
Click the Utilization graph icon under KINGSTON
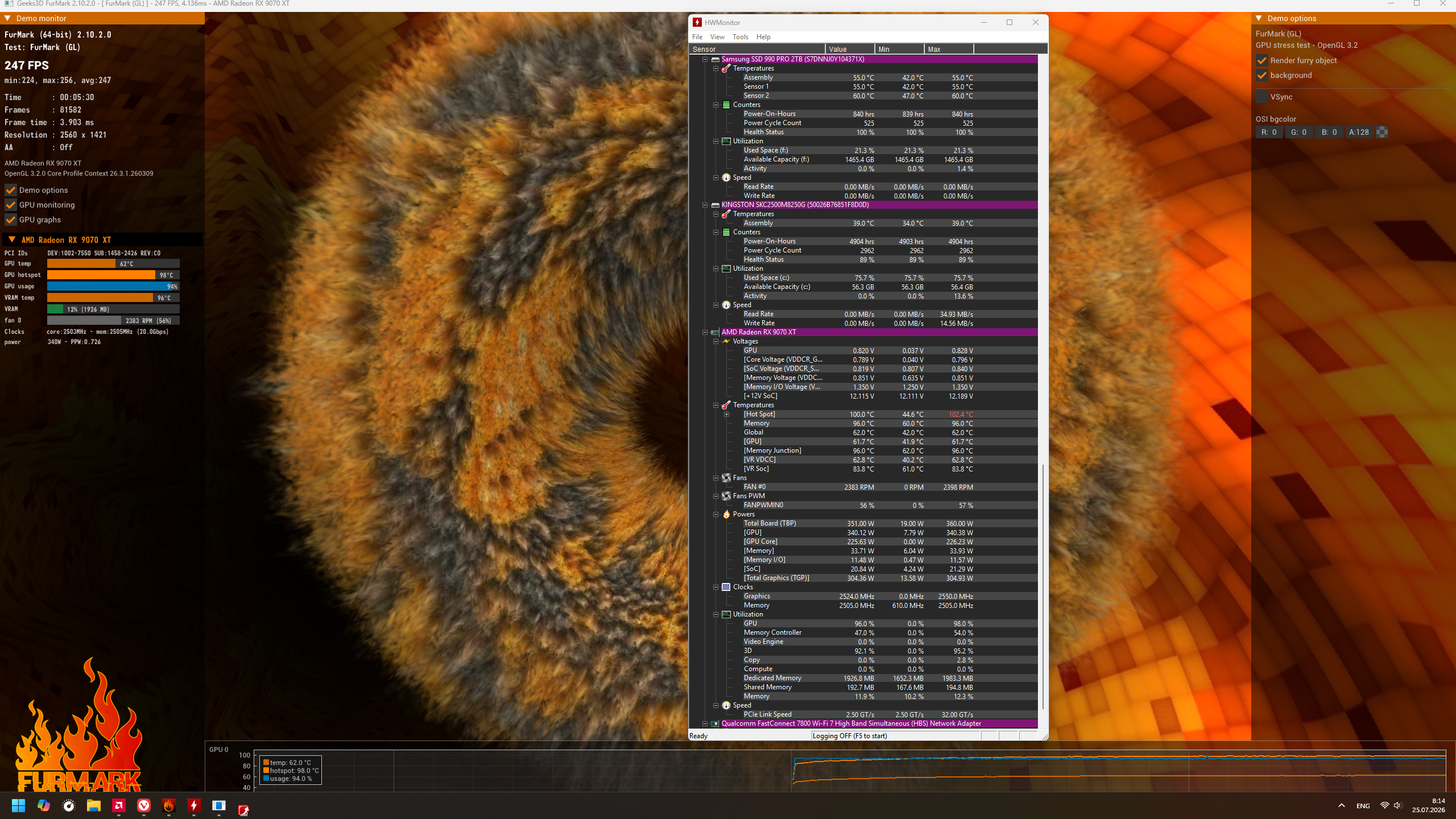(x=726, y=268)
